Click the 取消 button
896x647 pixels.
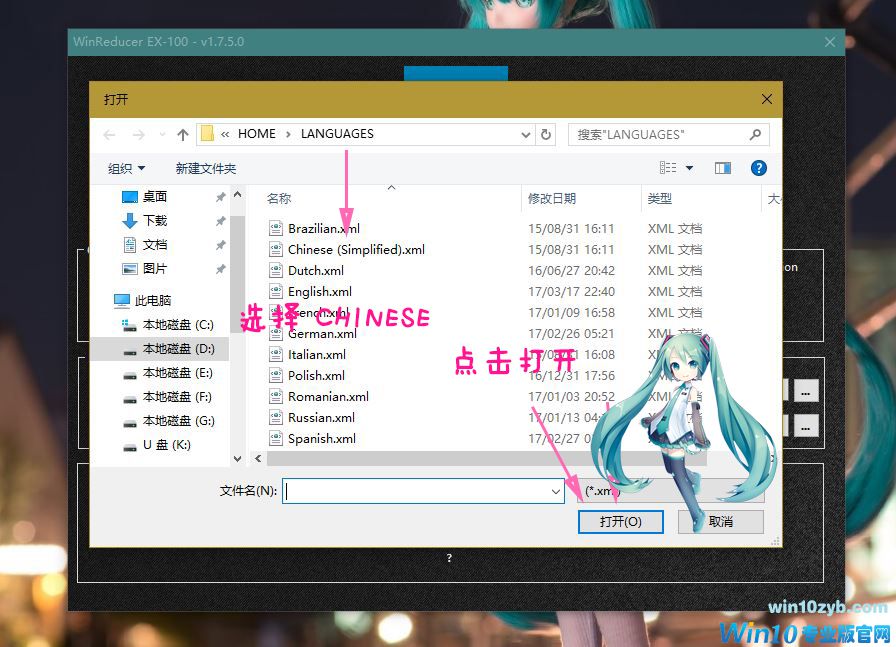720,522
